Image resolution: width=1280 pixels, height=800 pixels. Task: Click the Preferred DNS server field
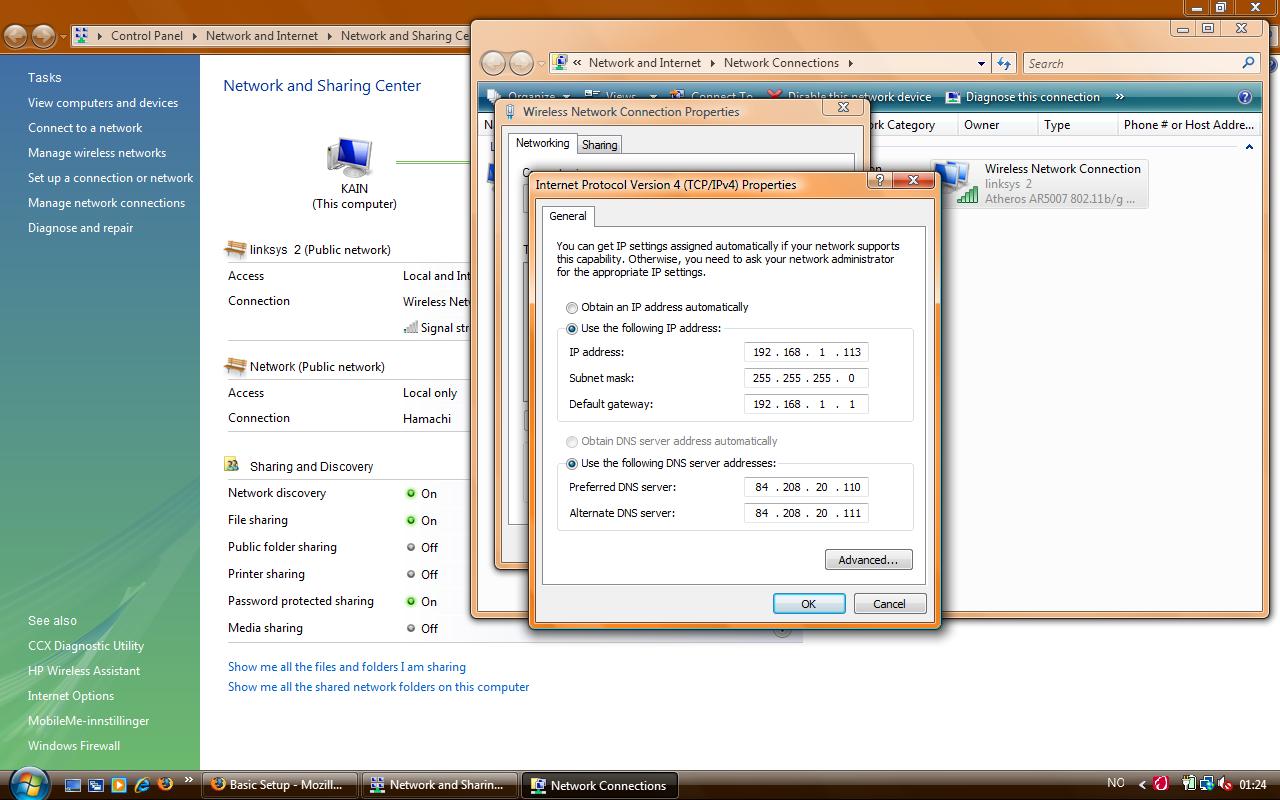pyautogui.click(x=806, y=487)
